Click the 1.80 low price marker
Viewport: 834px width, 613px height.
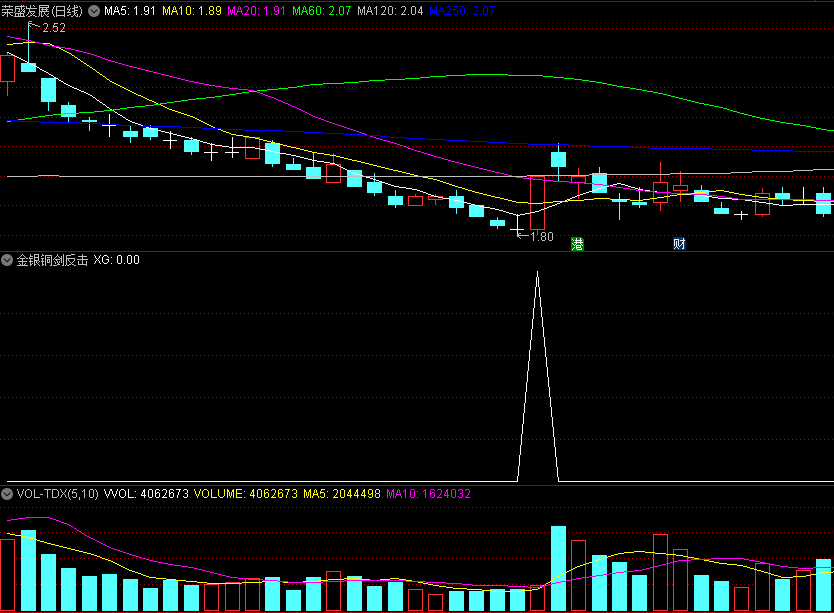[542, 237]
